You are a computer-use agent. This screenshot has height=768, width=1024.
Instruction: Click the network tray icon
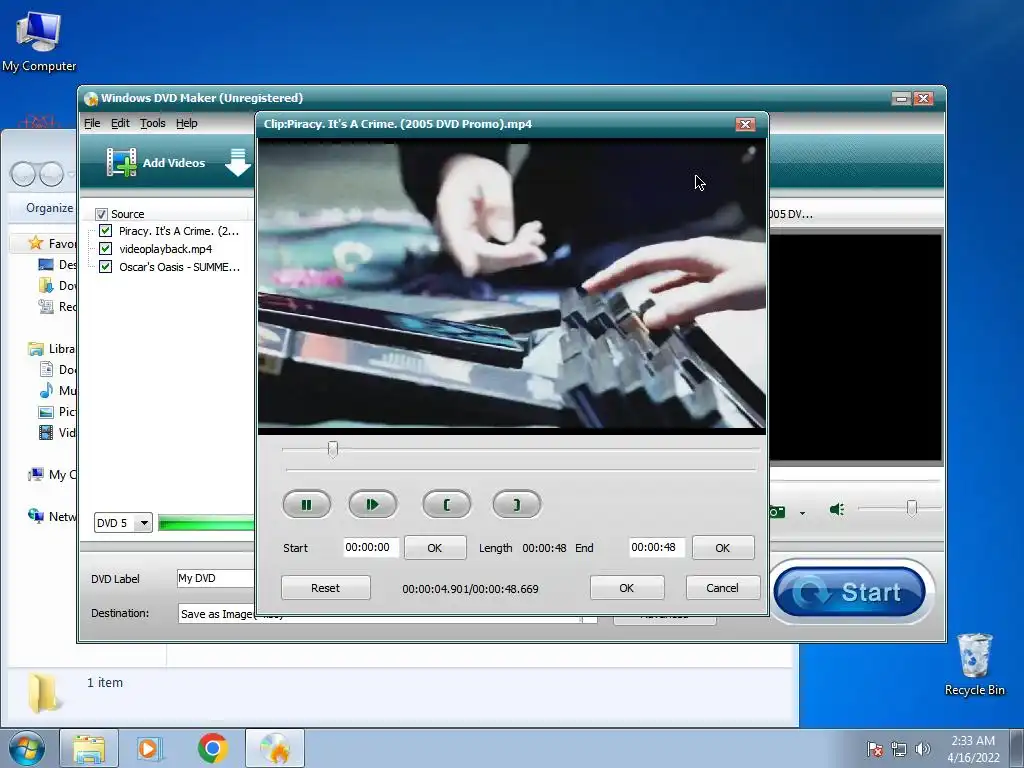(899, 748)
